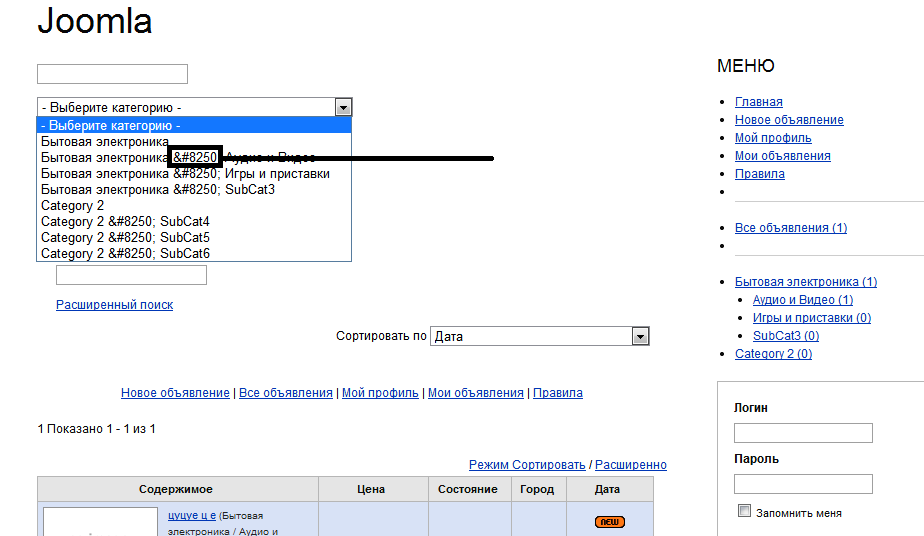924x536 pixels.
Task: Focus the Пароль input field
Action: coord(803,484)
